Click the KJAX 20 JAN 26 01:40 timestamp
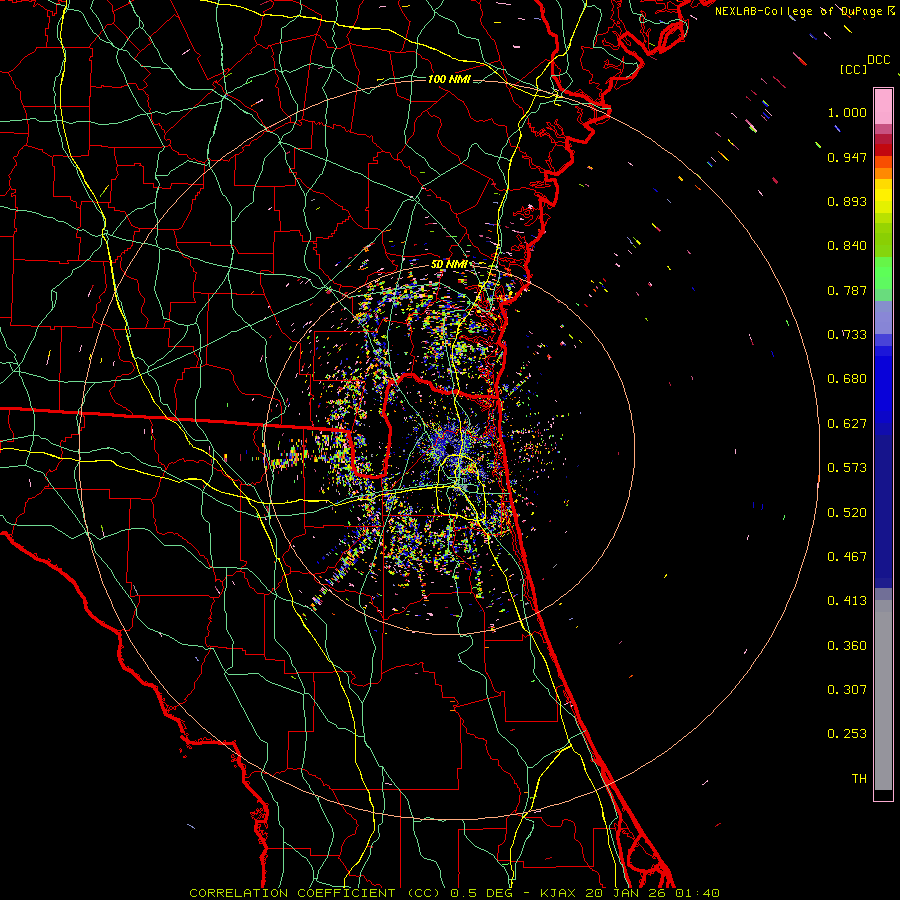The image size is (900, 900). (630, 893)
